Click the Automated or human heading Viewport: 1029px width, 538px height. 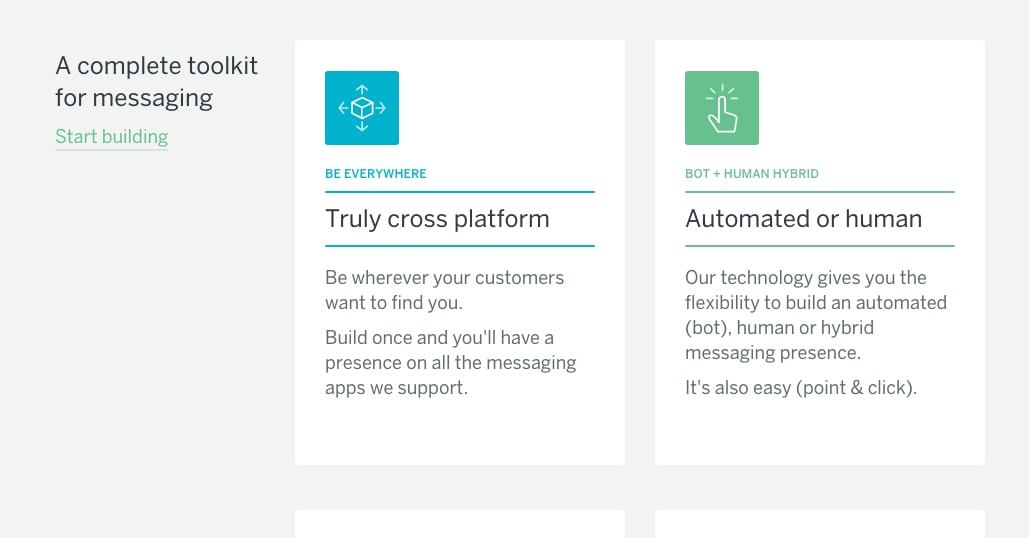click(x=804, y=219)
